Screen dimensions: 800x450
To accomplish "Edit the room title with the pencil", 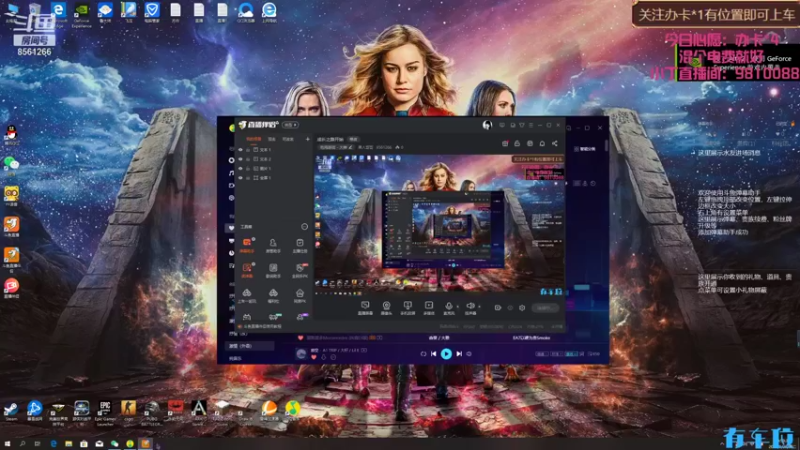I will (x=351, y=147).
